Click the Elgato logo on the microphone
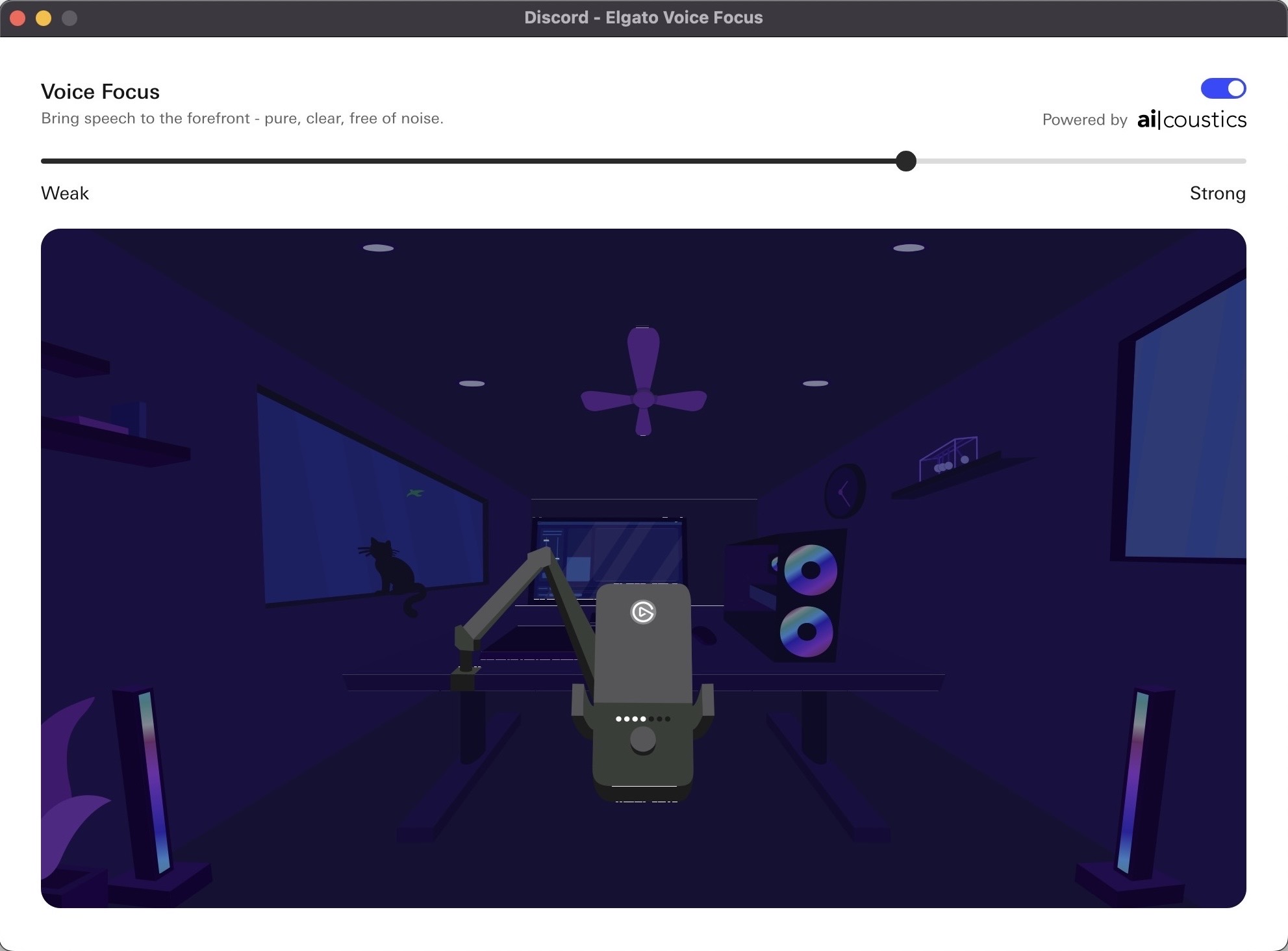This screenshot has width=1288, height=951. click(643, 612)
